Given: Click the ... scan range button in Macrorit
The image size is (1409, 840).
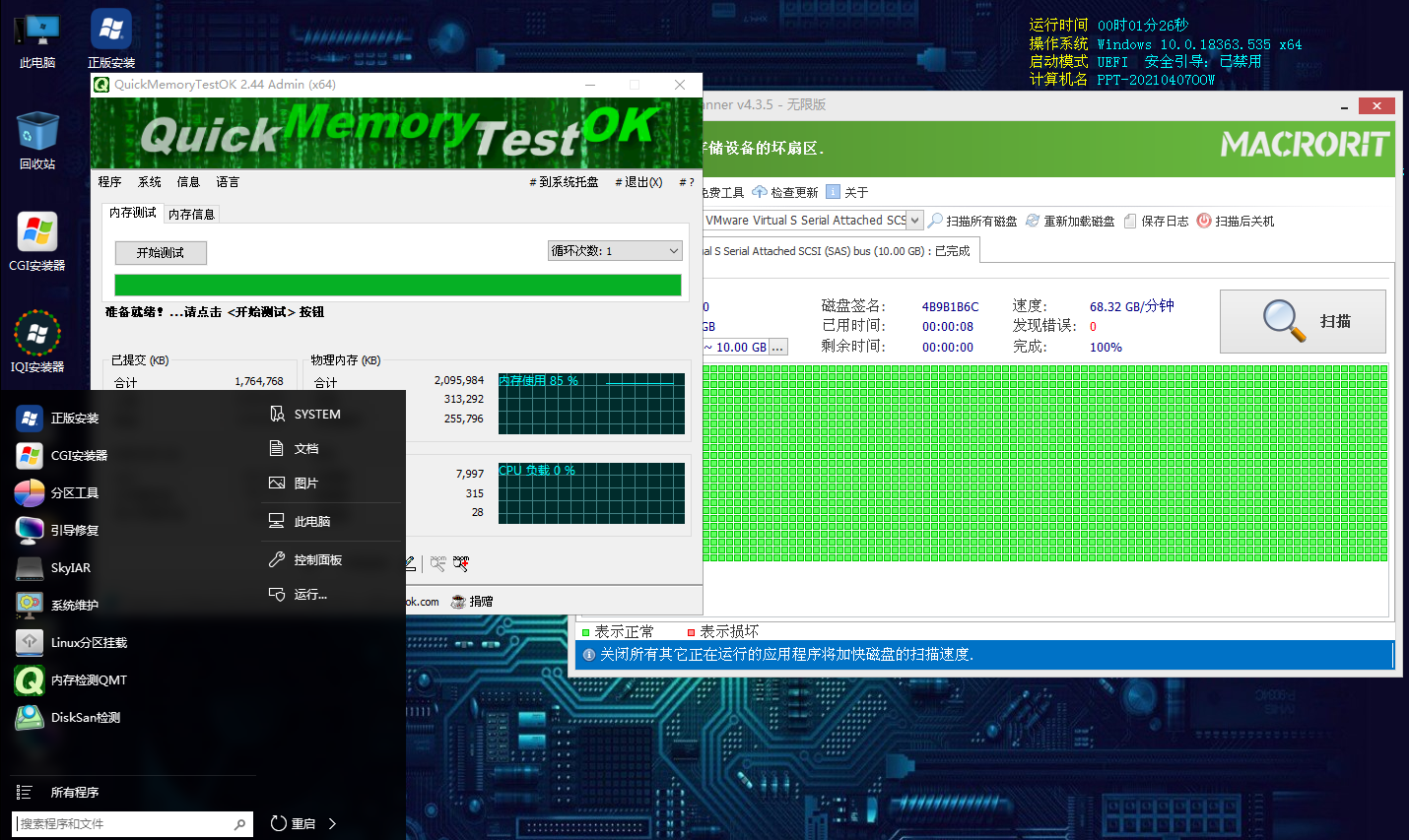Looking at the screenshot, I should 778,348.
